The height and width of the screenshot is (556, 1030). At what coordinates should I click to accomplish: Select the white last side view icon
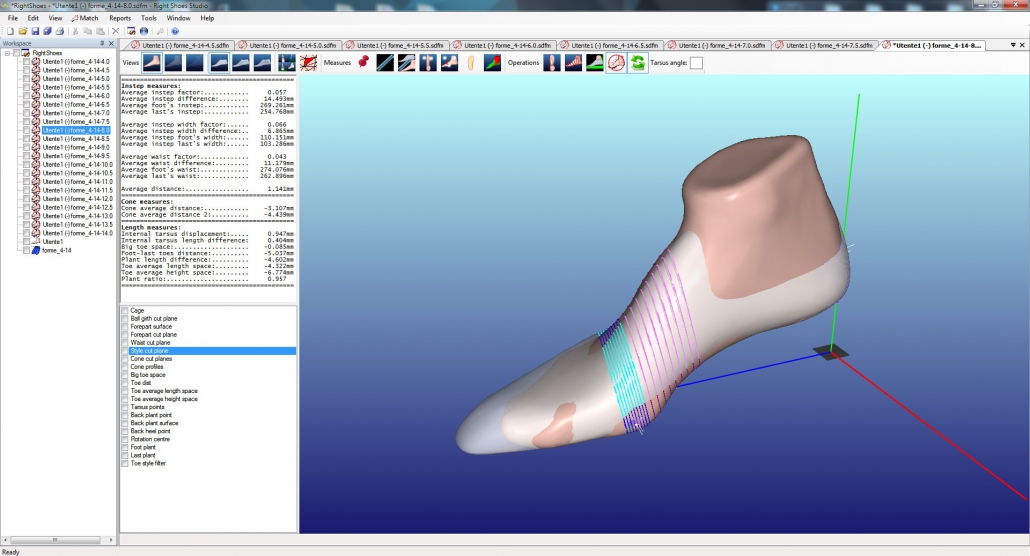pos(219,62)
